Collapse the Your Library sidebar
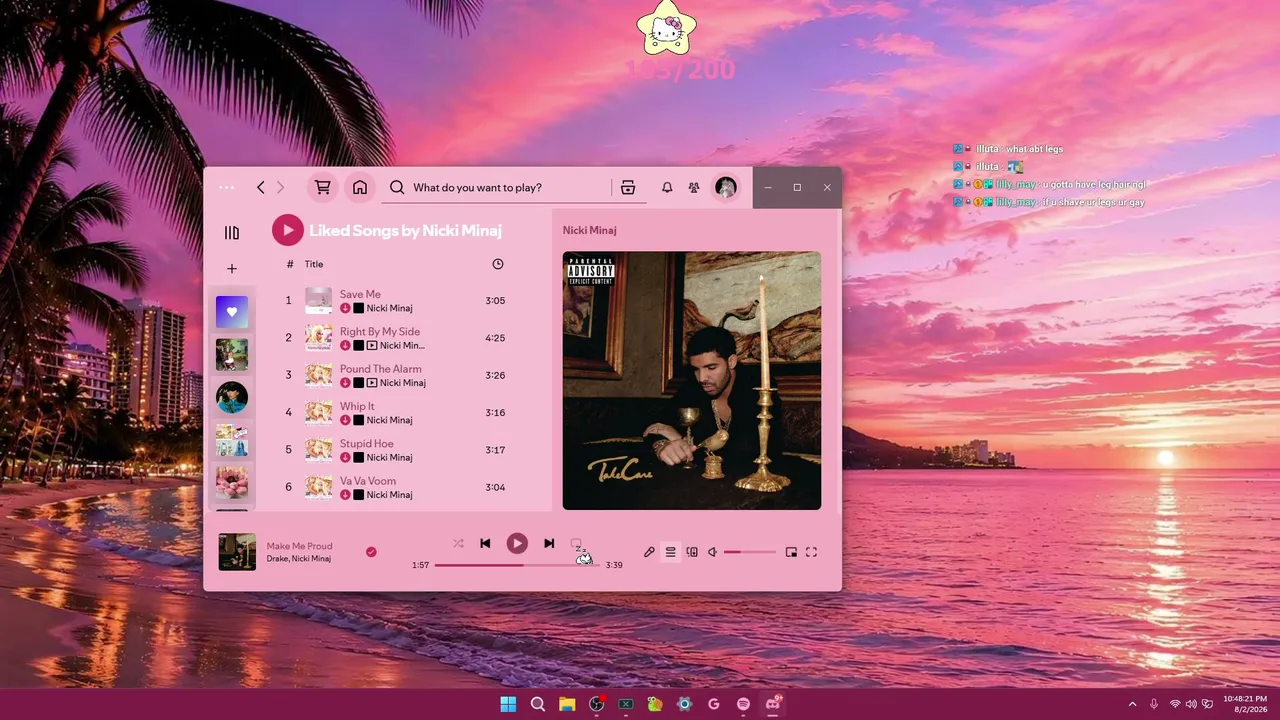The image size is (1280, 720). [x=232, y=233]
